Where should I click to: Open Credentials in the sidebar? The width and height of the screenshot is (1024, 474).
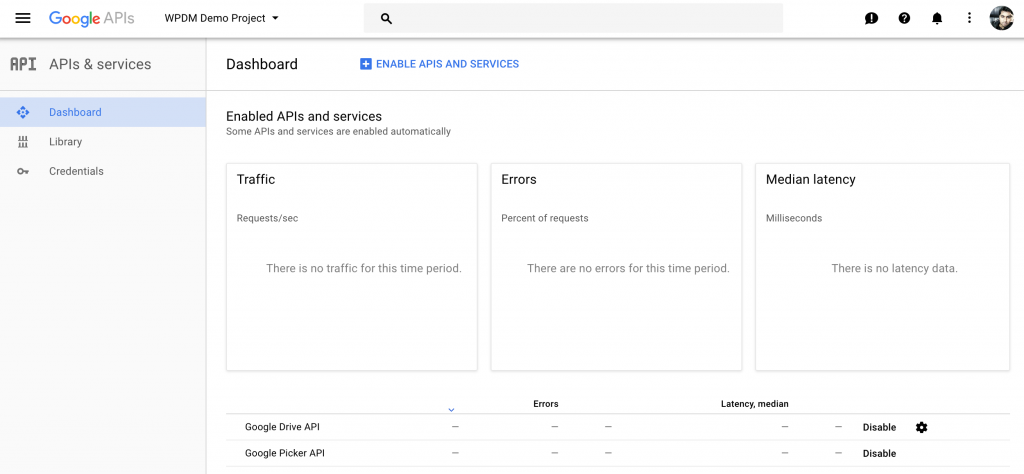point(103,171)
